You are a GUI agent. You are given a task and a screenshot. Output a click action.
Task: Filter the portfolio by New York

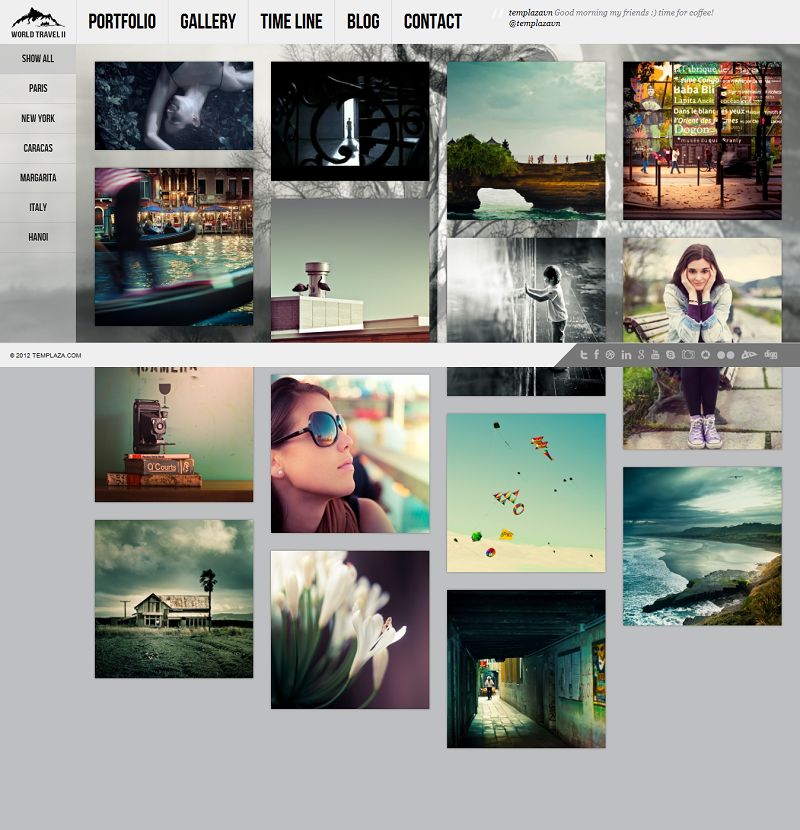click(x=38, y=119)
